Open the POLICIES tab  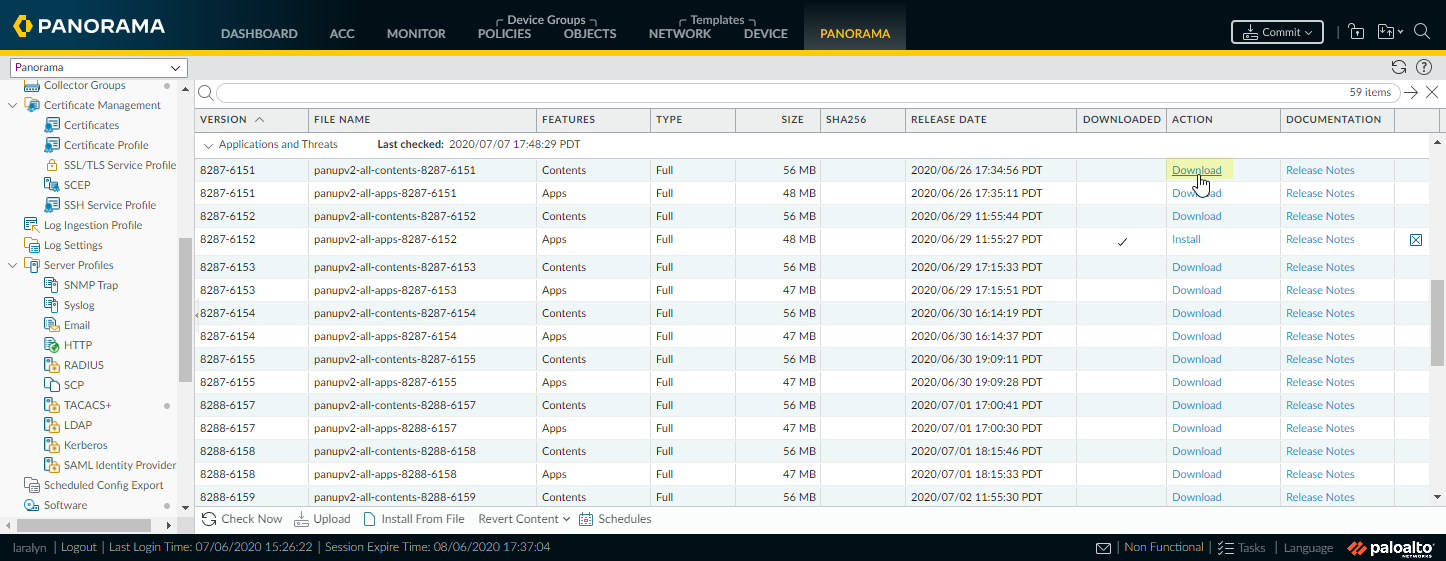(504, 33)
